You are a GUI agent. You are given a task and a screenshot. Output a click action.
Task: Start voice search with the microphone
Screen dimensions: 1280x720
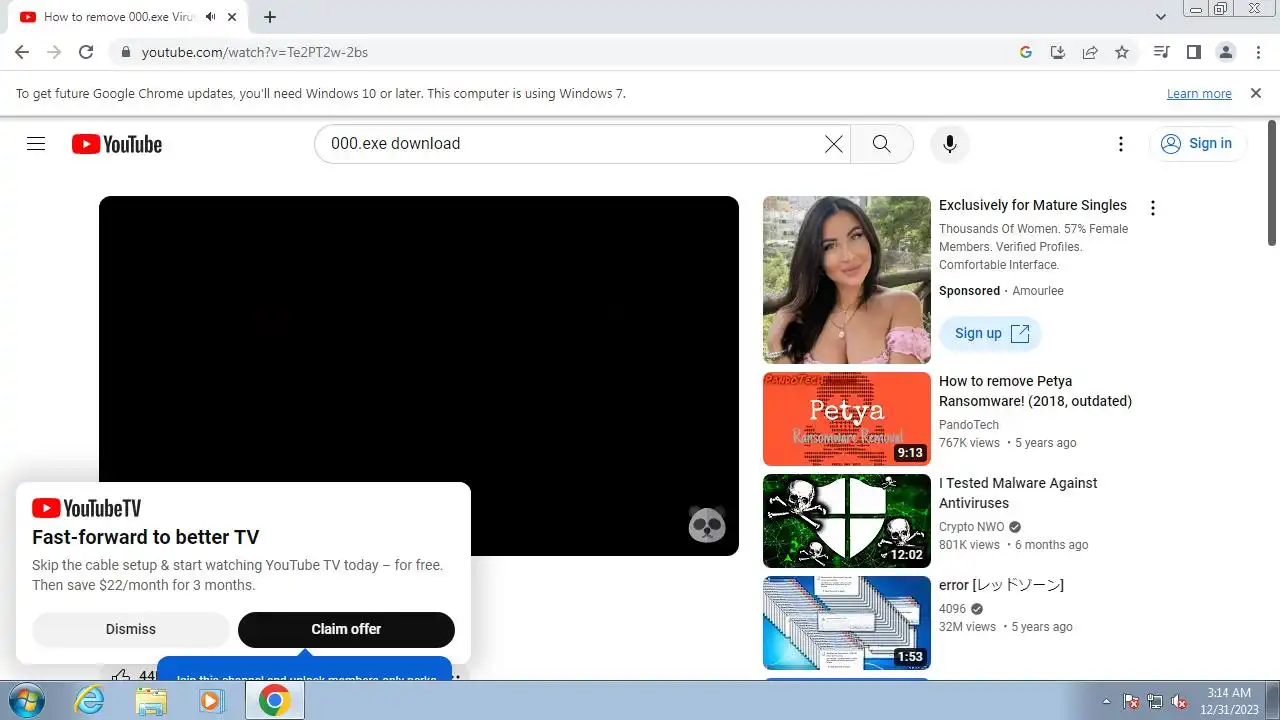tap(950, 144)
